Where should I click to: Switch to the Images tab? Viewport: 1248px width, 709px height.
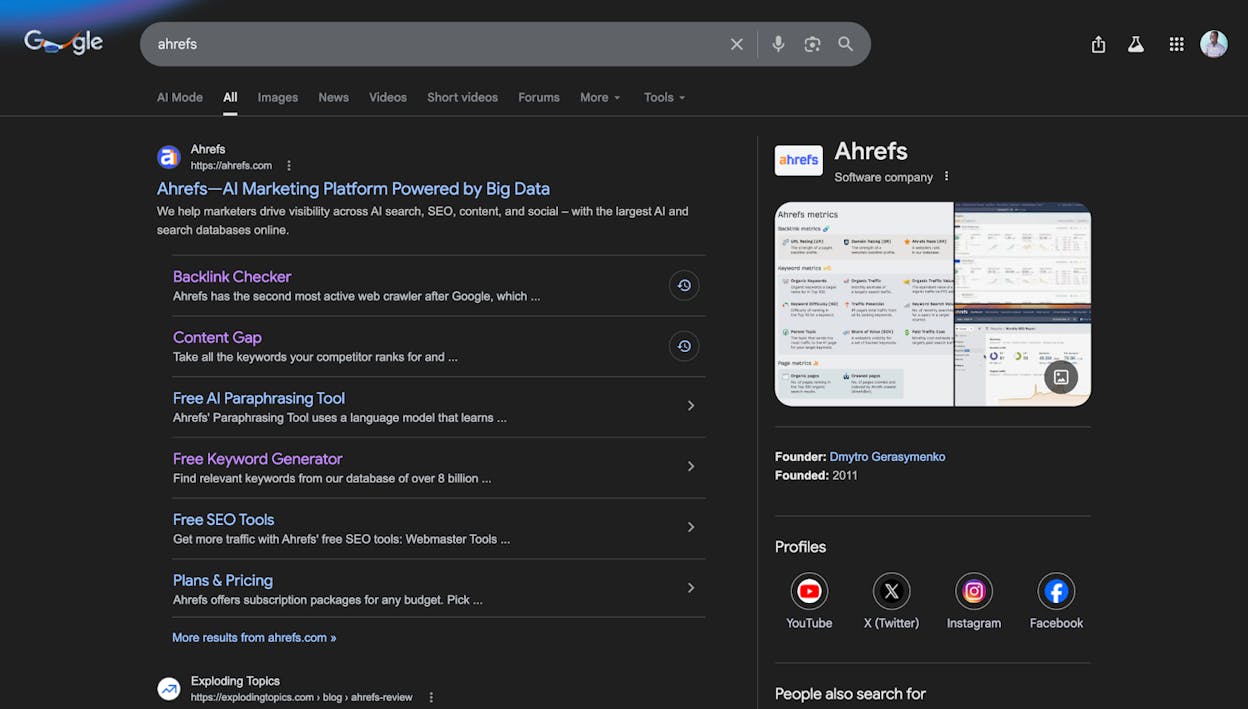tap(278, 97)
